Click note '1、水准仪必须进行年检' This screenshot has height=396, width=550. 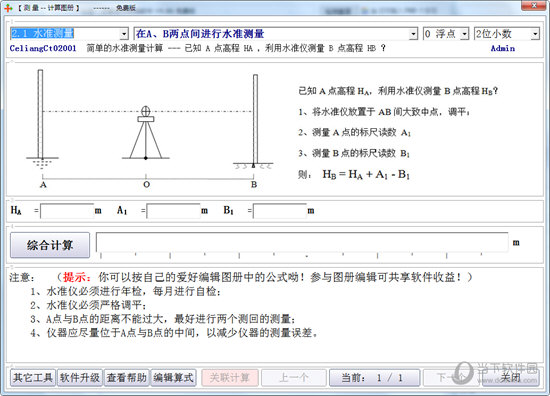point(125,291)
